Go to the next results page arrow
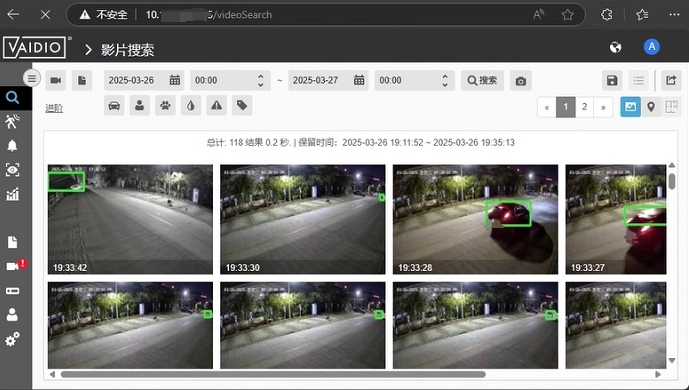The width and height of the screenshot is (689, 390). tap(603, 107)
